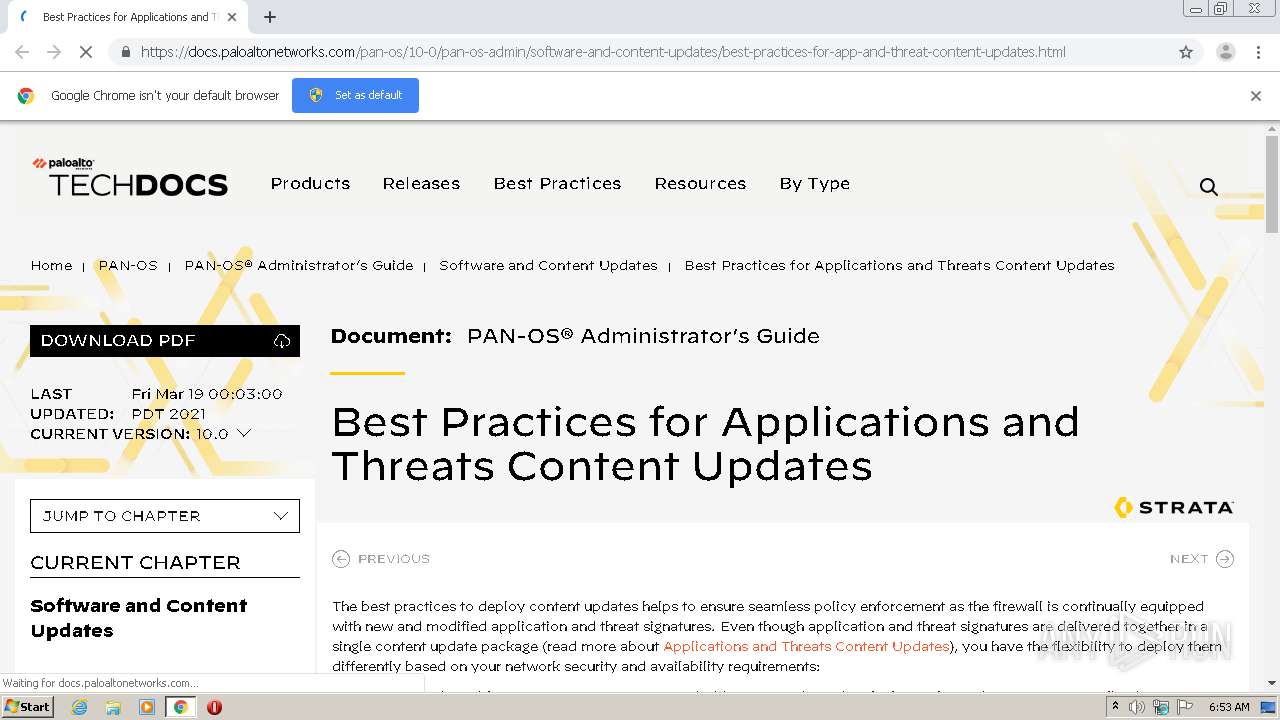Screen dimensions: 1280x720
Task: Click the 6:53 AM clock
Action: coord(1230,707)
